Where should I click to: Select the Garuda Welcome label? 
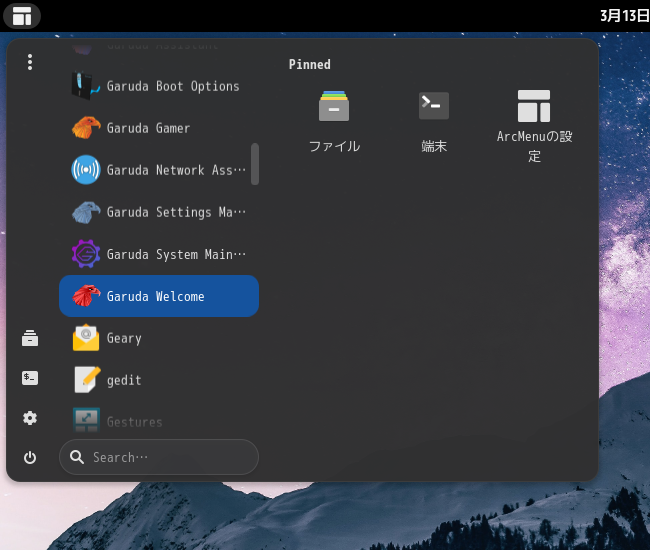155,296
